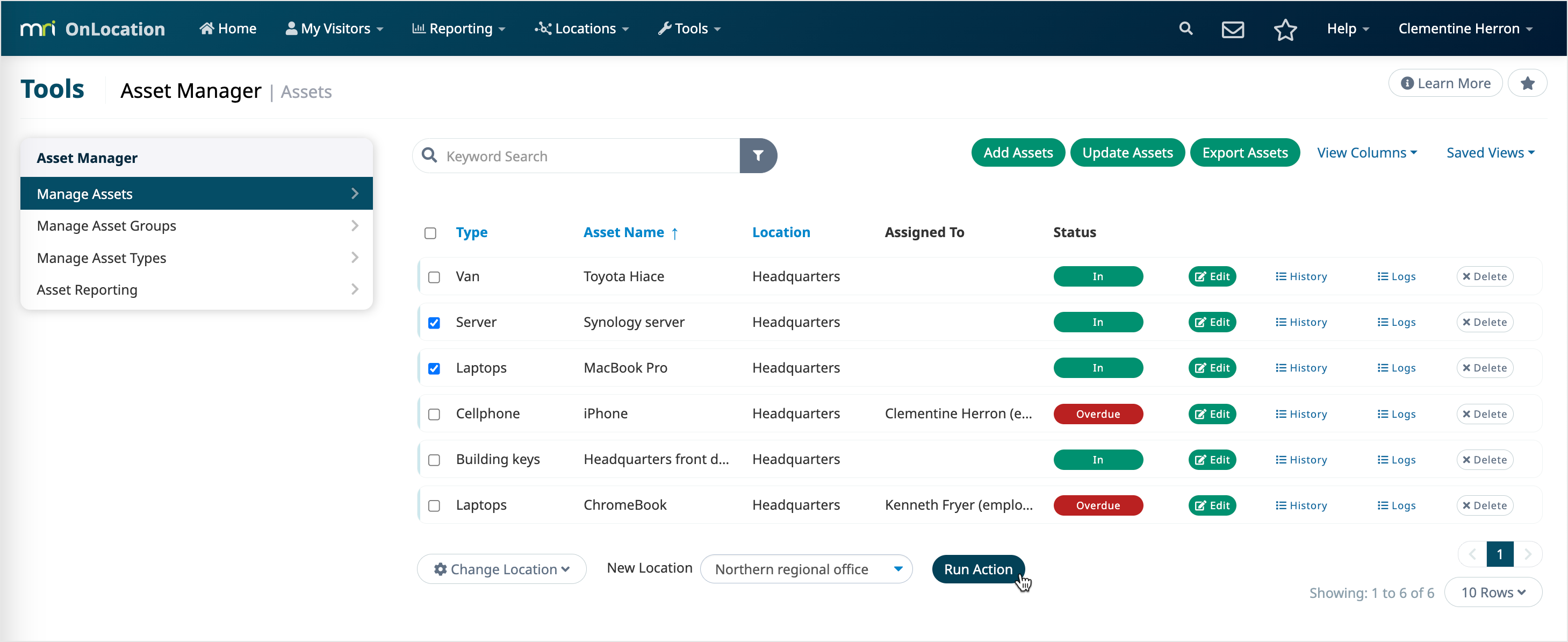View History for iPhone
Screen dimensions: 1568x642
(1301, 413)
